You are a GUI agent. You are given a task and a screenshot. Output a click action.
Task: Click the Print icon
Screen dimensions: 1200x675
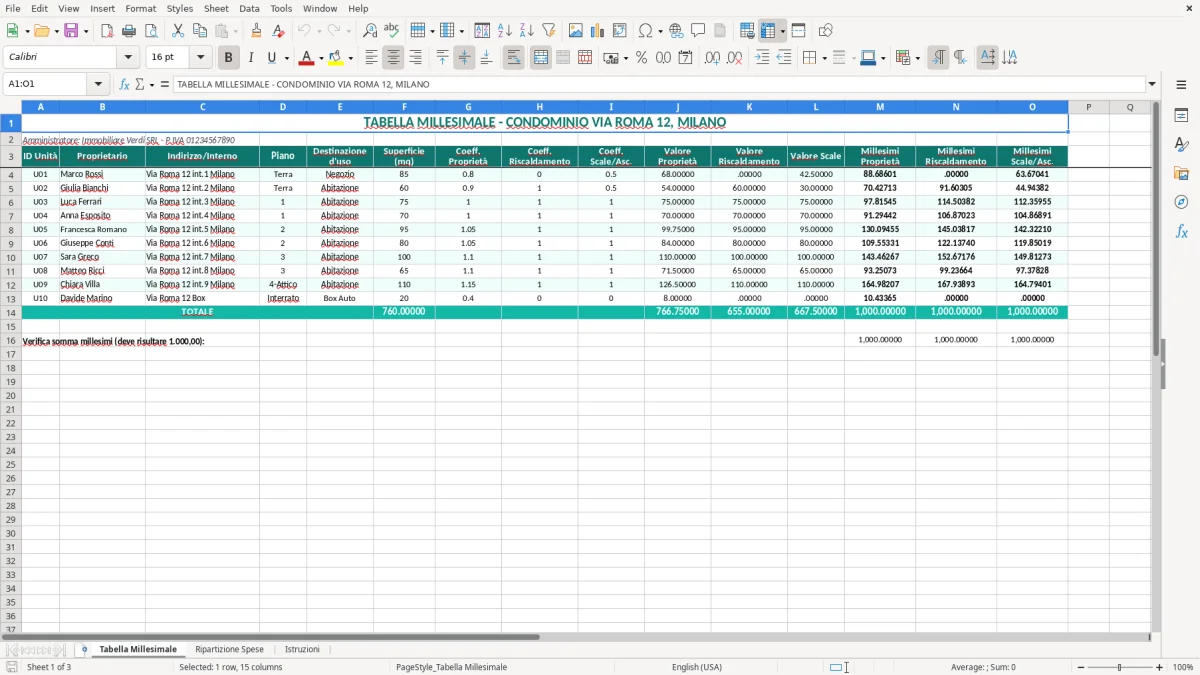click(x=129, y=31)
